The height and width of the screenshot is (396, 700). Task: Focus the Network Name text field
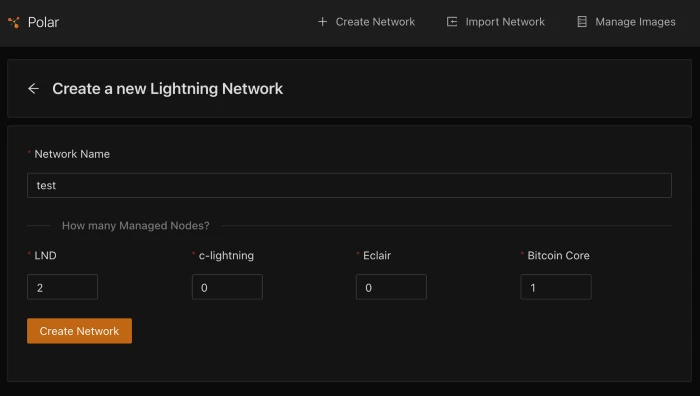pyautogui.click(x=349, y=185)
